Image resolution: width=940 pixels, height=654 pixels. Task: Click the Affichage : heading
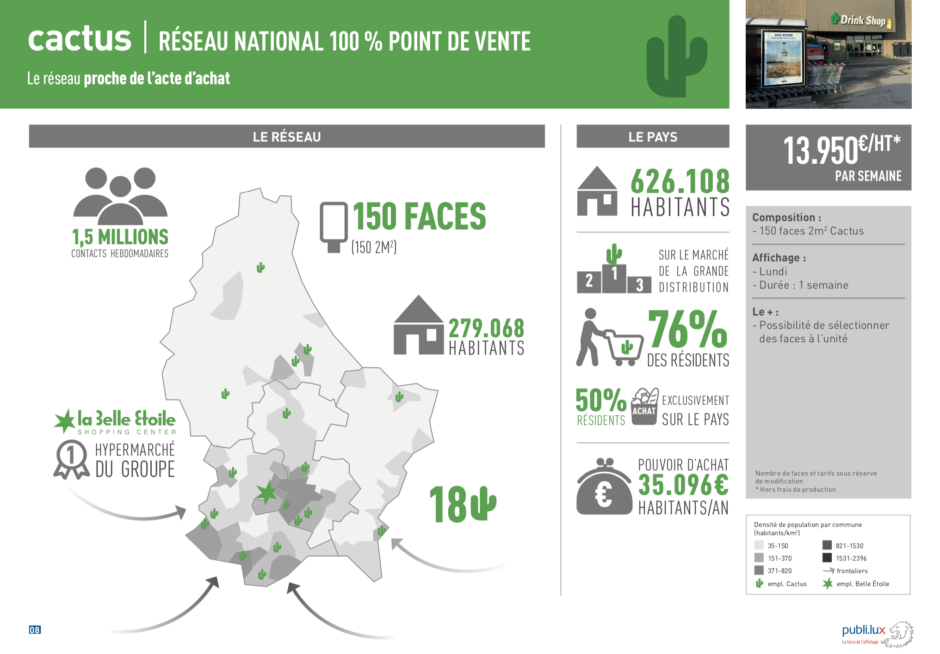click(779, 258)
